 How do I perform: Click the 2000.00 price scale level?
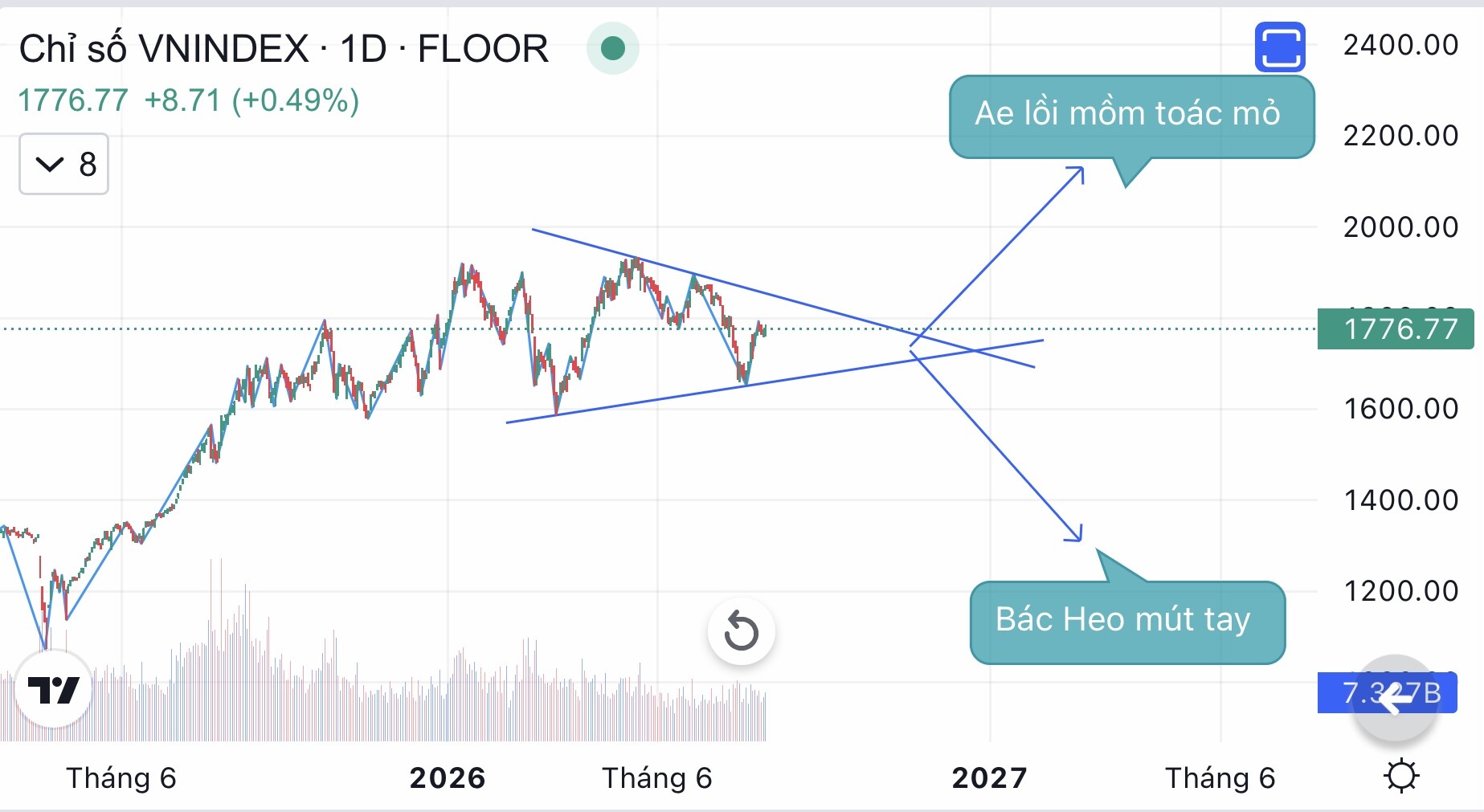click(1400, 226)
